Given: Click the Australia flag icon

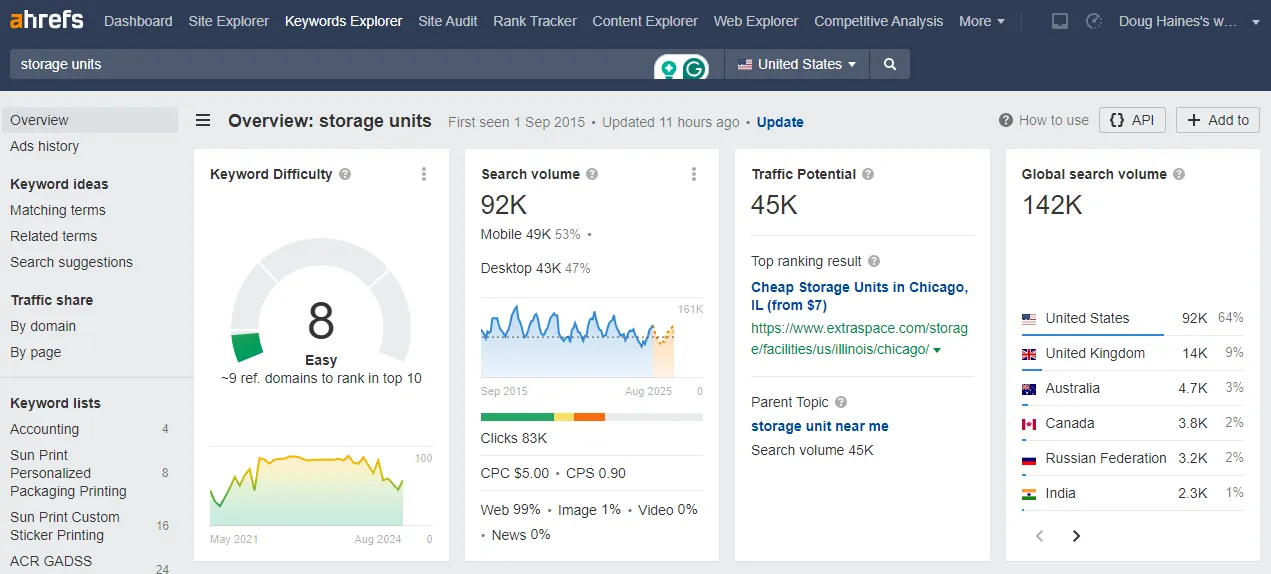Looking at the screenshot, I should click(1029, 389).
